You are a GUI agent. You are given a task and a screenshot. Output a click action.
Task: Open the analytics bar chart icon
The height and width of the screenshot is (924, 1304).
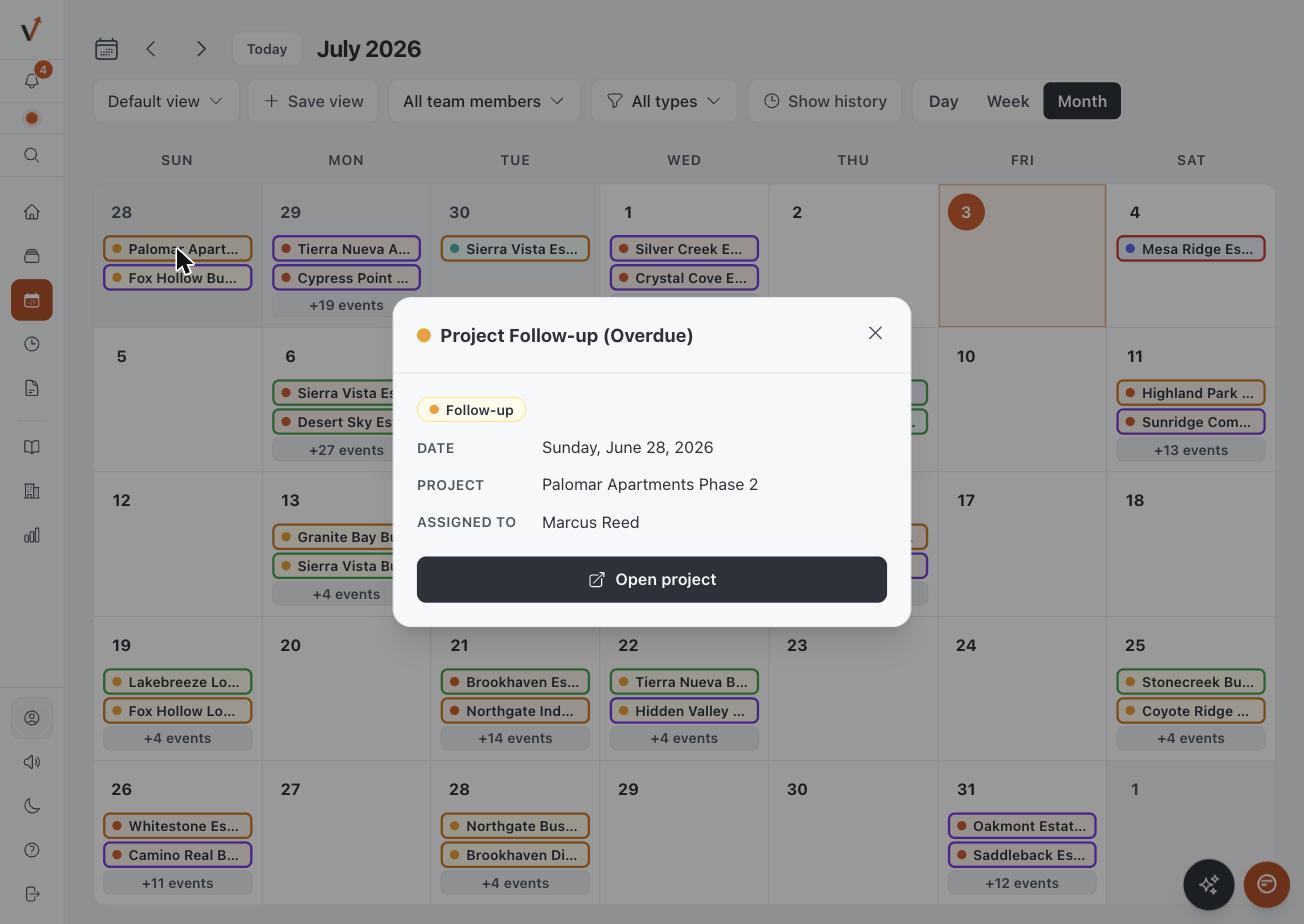(32, 535)
